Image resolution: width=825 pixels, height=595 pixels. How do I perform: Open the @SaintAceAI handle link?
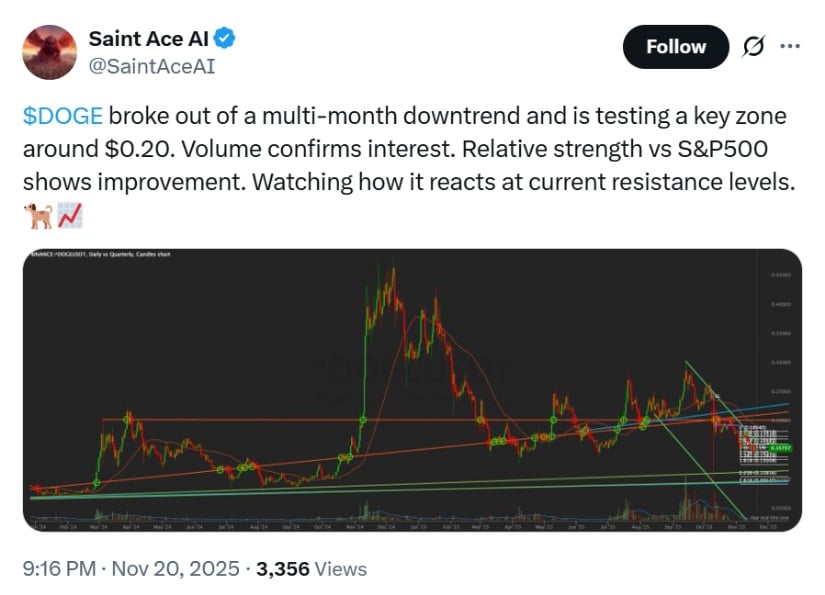tap(152, 67)
